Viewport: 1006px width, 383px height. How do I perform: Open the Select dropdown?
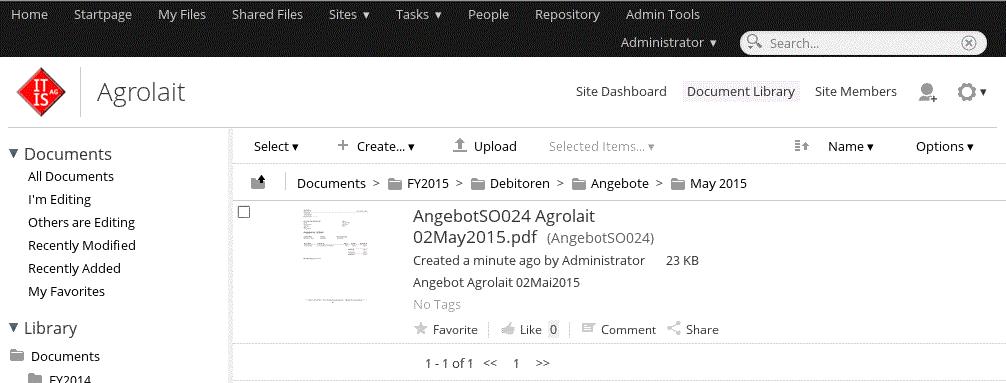pos(277,146)
